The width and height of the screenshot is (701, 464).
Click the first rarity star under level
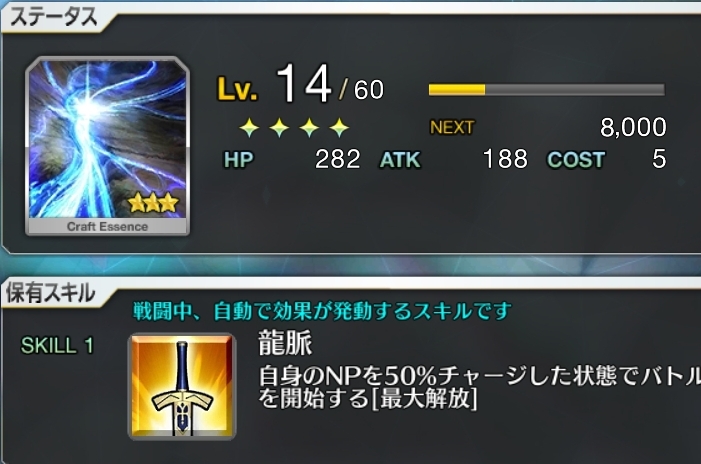click(249, 128)
